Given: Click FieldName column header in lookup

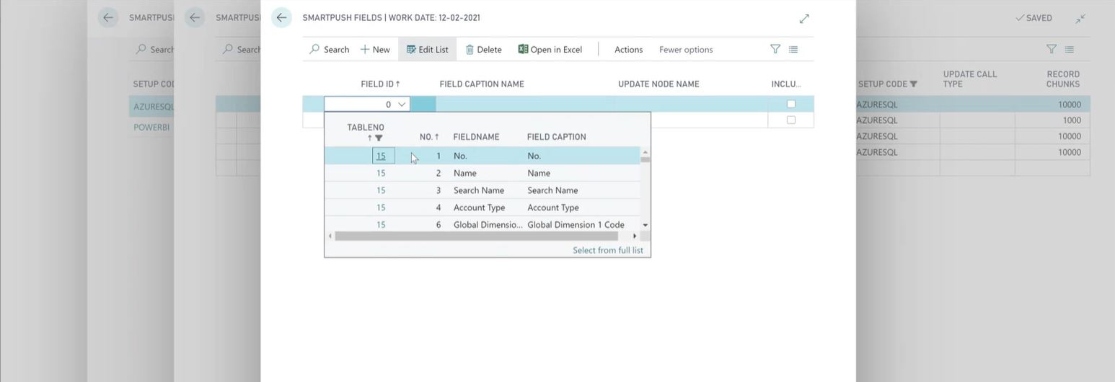Looking at the screenshot, I should [x=476, y=137].
